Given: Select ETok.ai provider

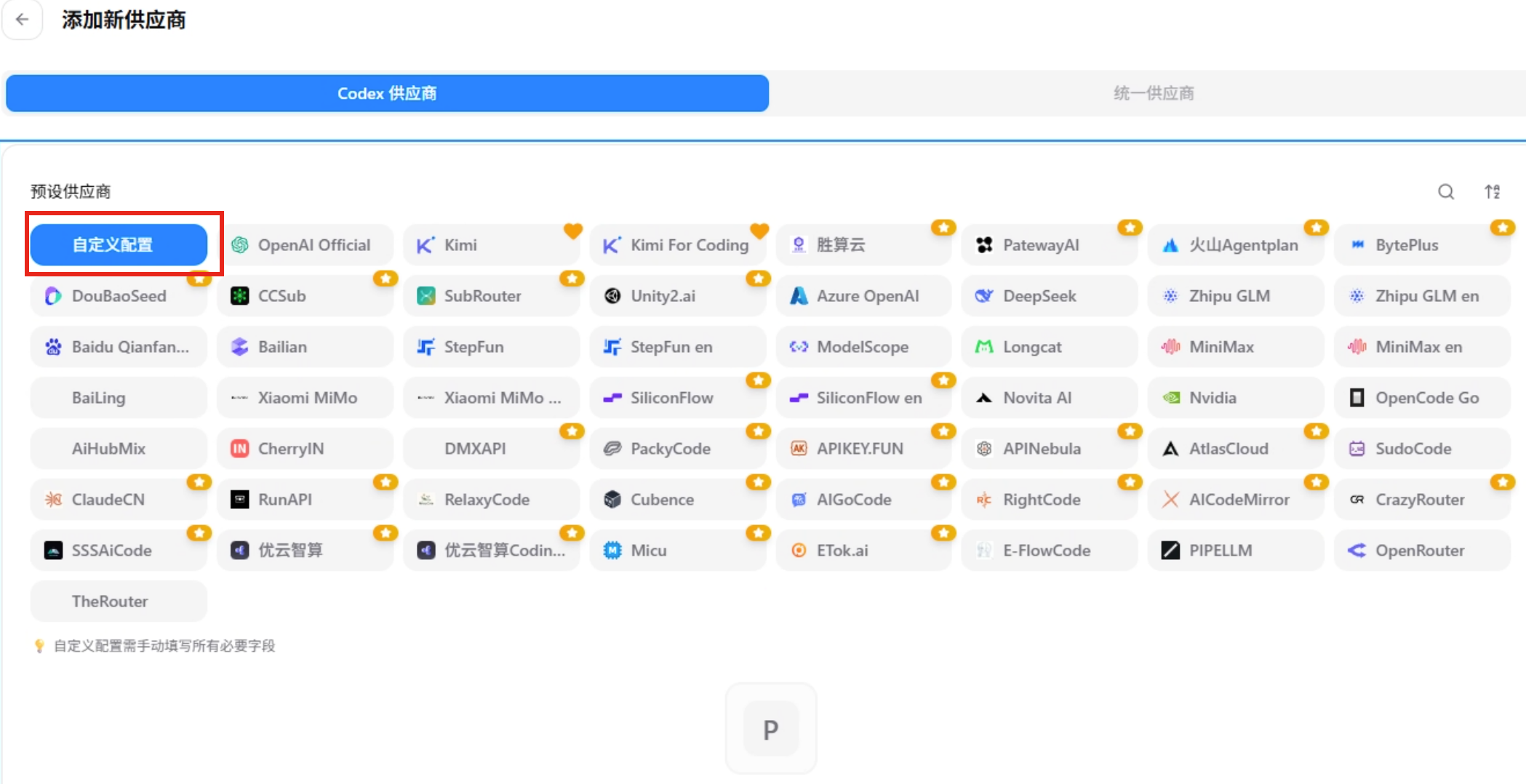Looking at the screenshot, I should [863, 551].
